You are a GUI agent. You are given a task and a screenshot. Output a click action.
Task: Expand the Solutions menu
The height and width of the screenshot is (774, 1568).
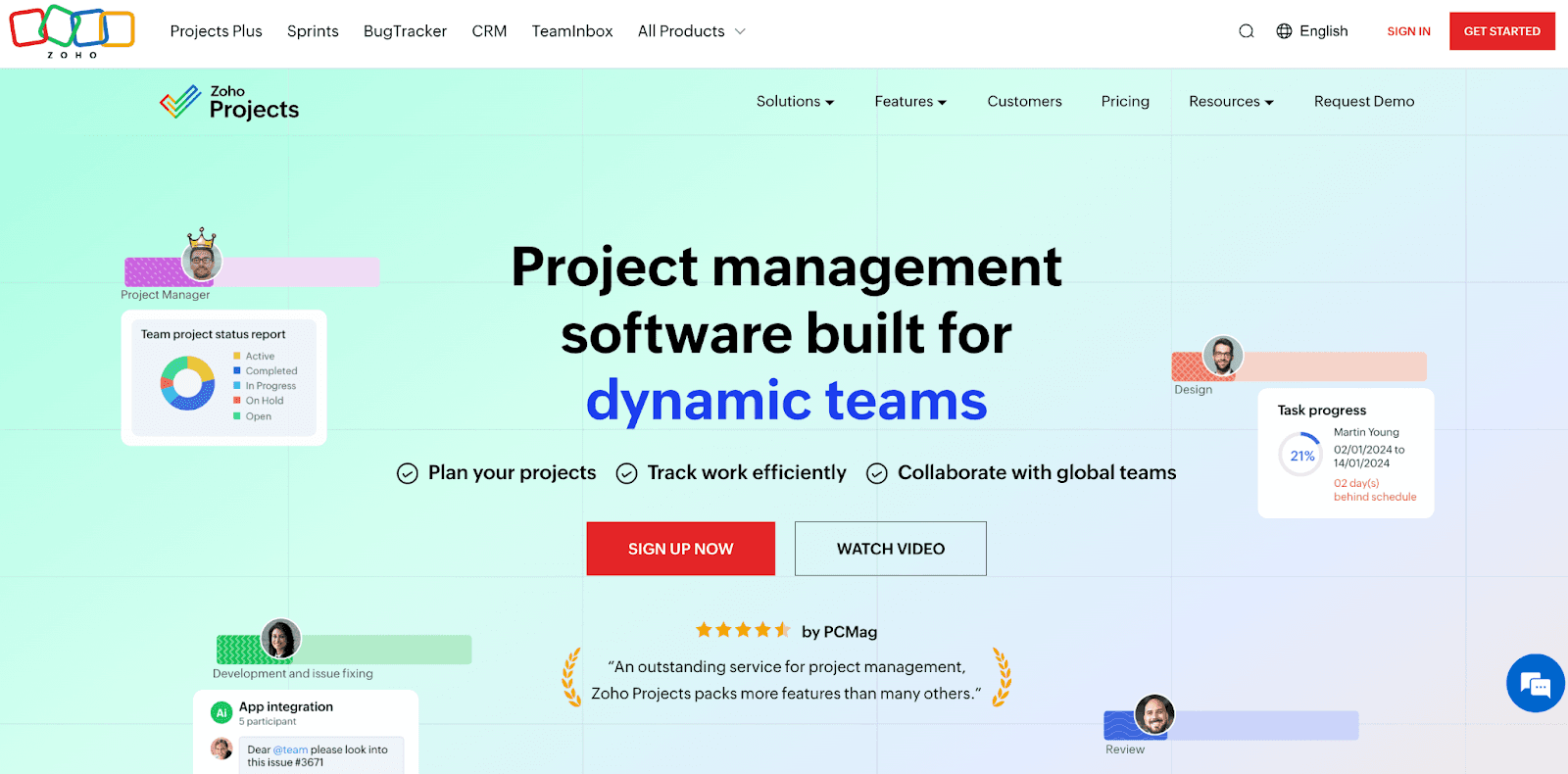point(795,102)
